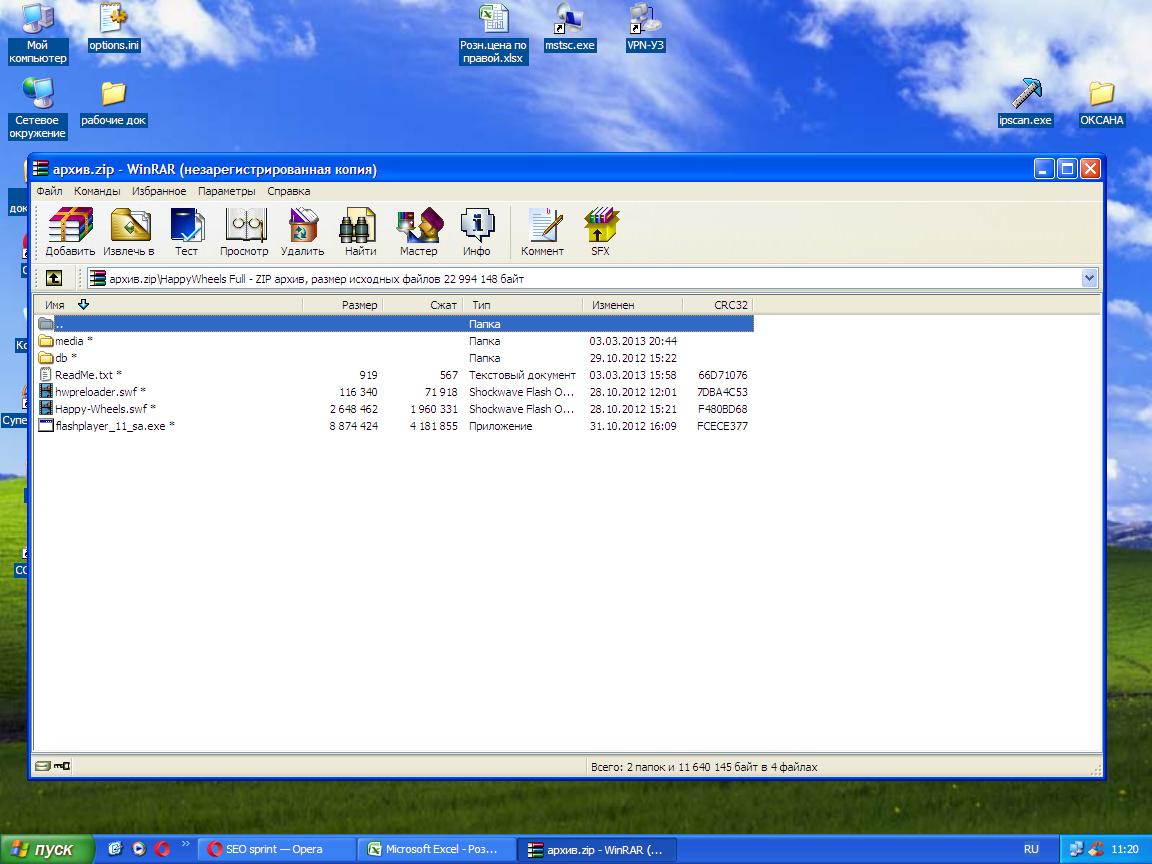Select flashplayer_11_sa.exe file

click(x=395, y=426)
